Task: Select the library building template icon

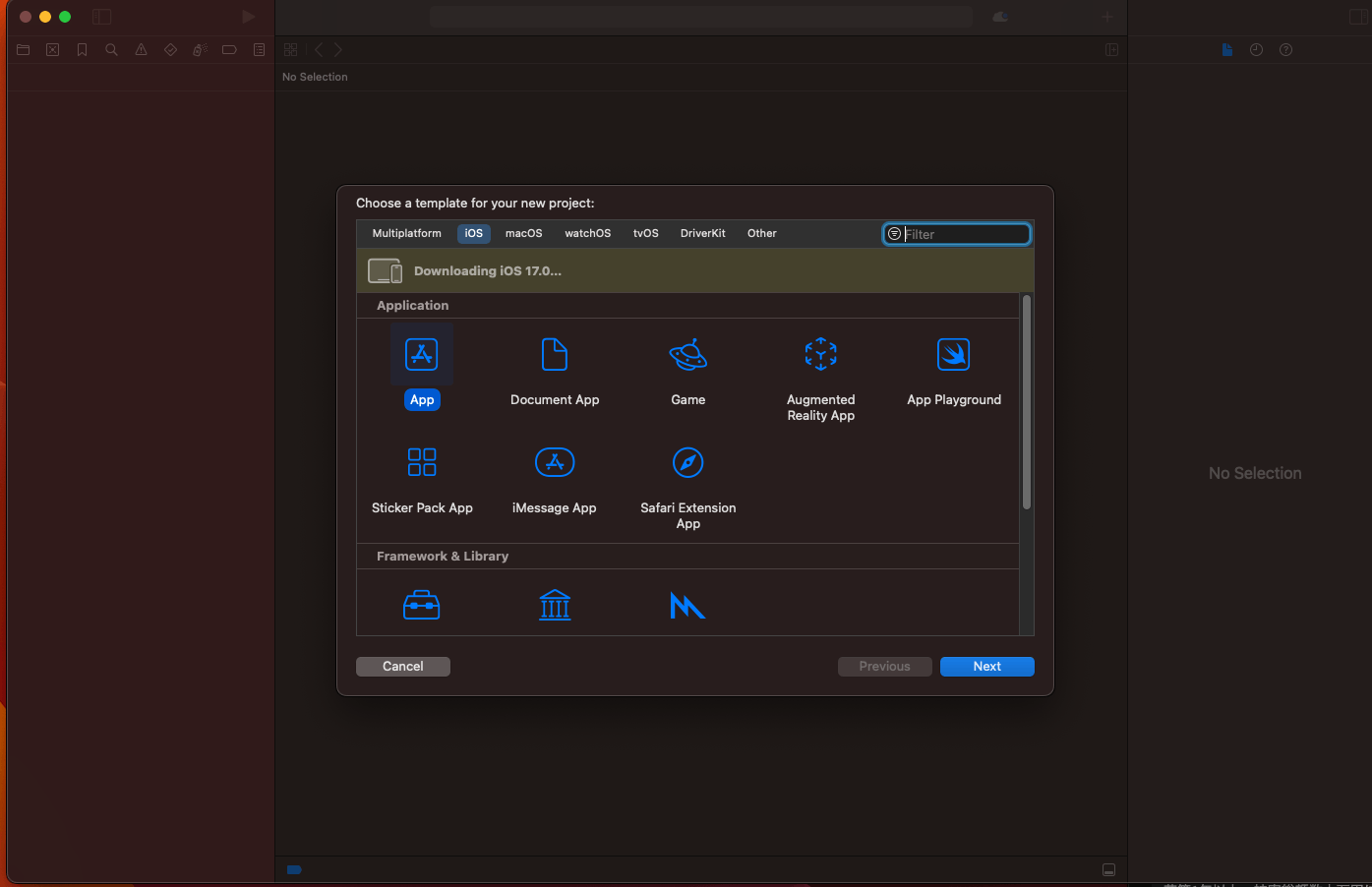Action: coord(555,605)
